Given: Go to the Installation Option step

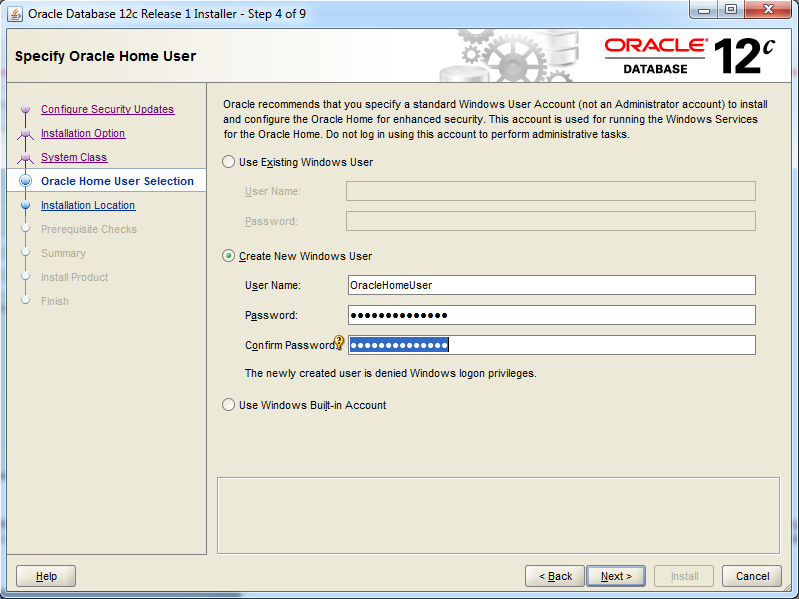Looking at the screenshot, I should [83, 133].
